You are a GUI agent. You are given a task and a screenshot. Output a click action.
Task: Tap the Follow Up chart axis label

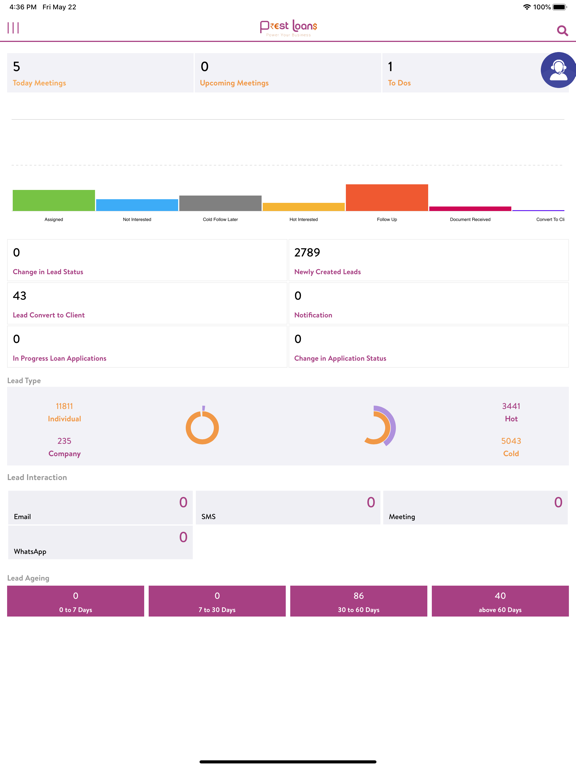click(387, 219)
